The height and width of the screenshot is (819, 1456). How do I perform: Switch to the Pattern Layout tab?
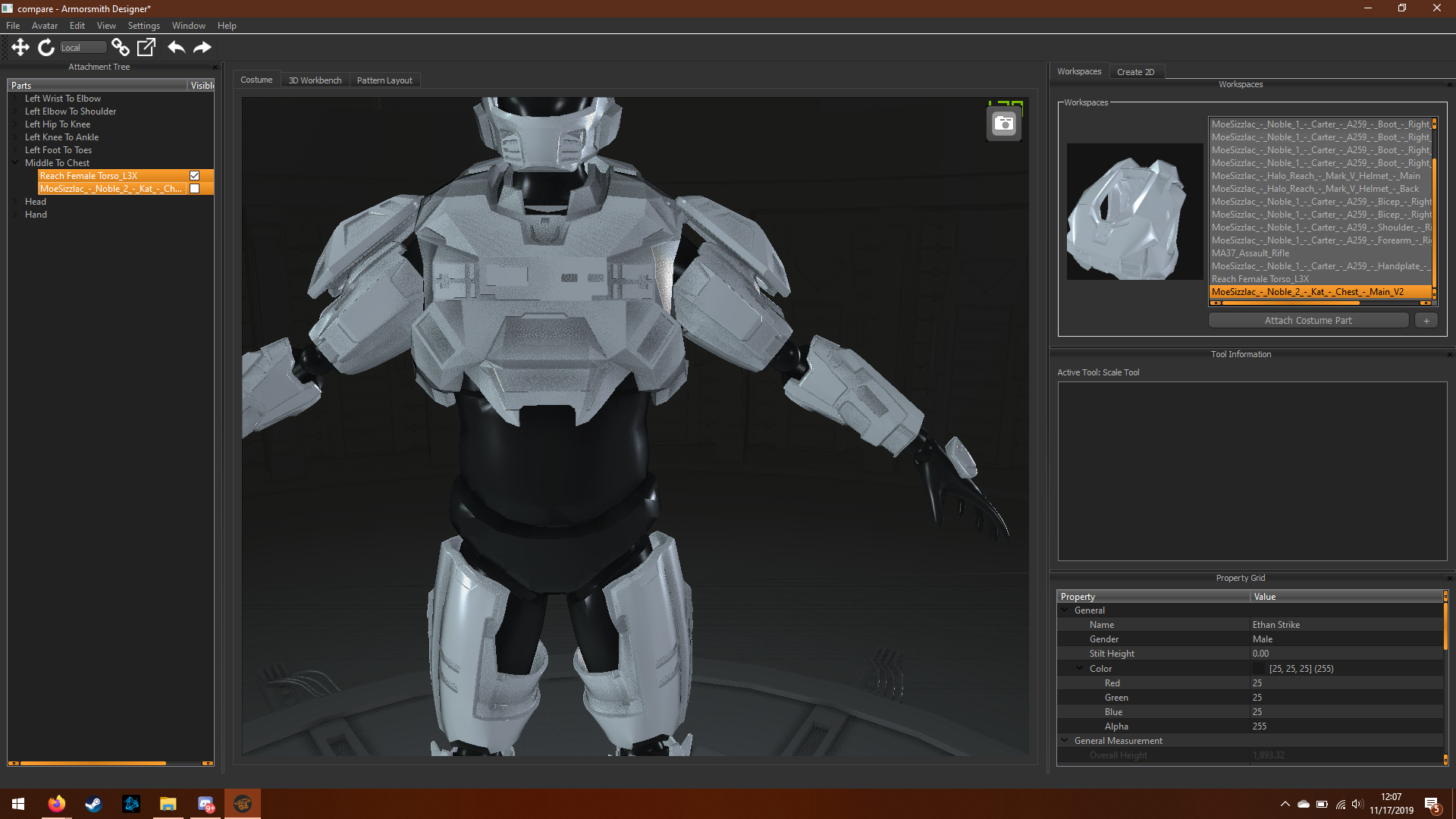(x=384, y=80)
